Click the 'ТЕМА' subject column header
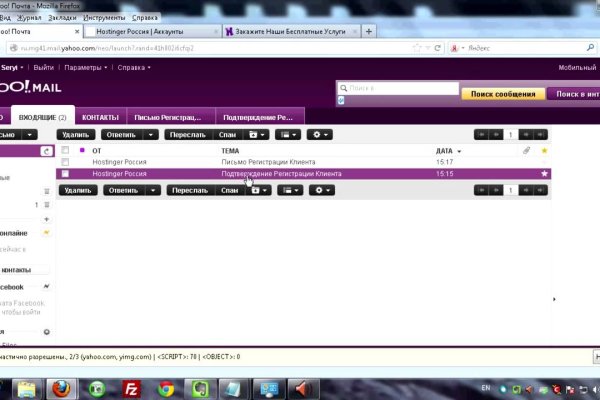This screenshot has height=400, width=600. (x=230, y=151)
